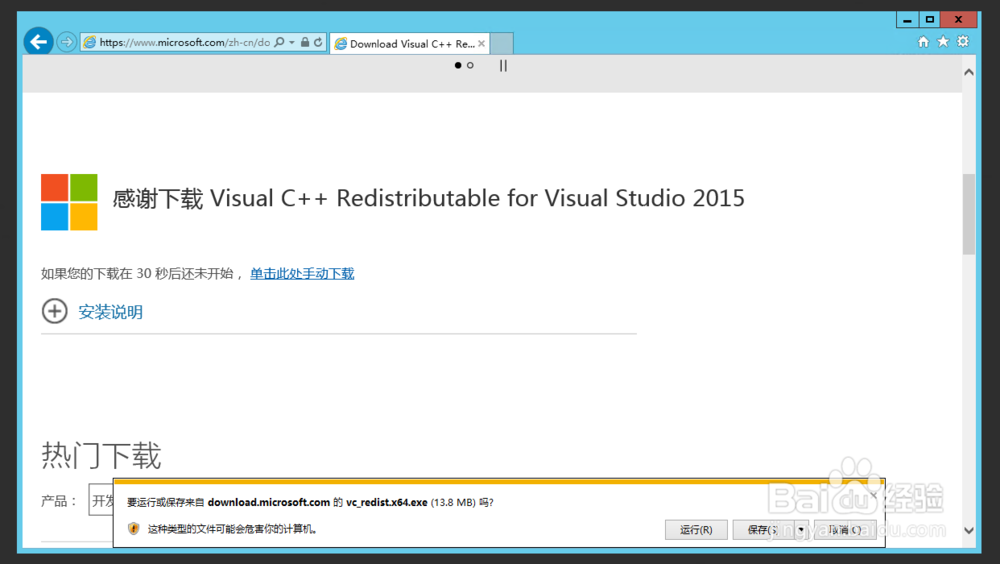Open Favorites star icon
The image size is (1000, 564).
(x=943, y=41)
